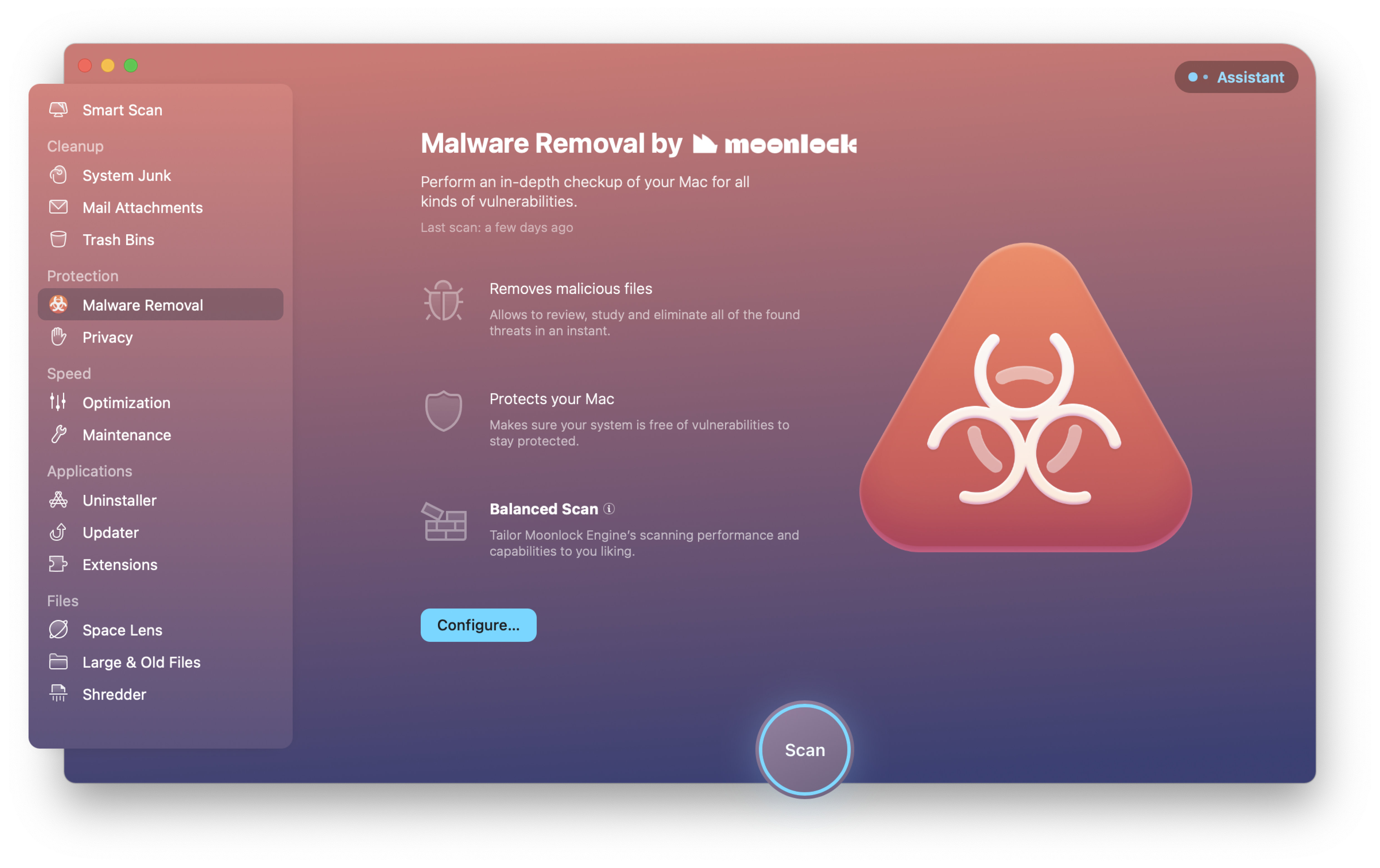
Task: Go to System Junk module
Action: (x=160, y=175)
